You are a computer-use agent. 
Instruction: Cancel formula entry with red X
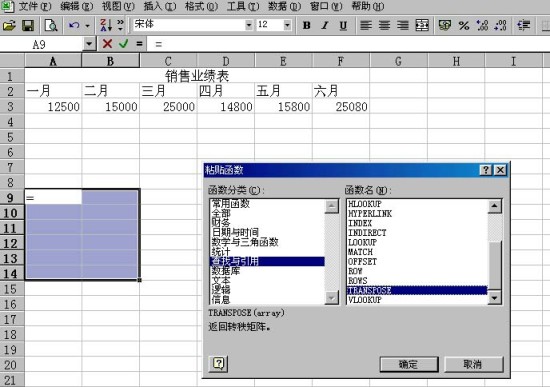point(107,44)
